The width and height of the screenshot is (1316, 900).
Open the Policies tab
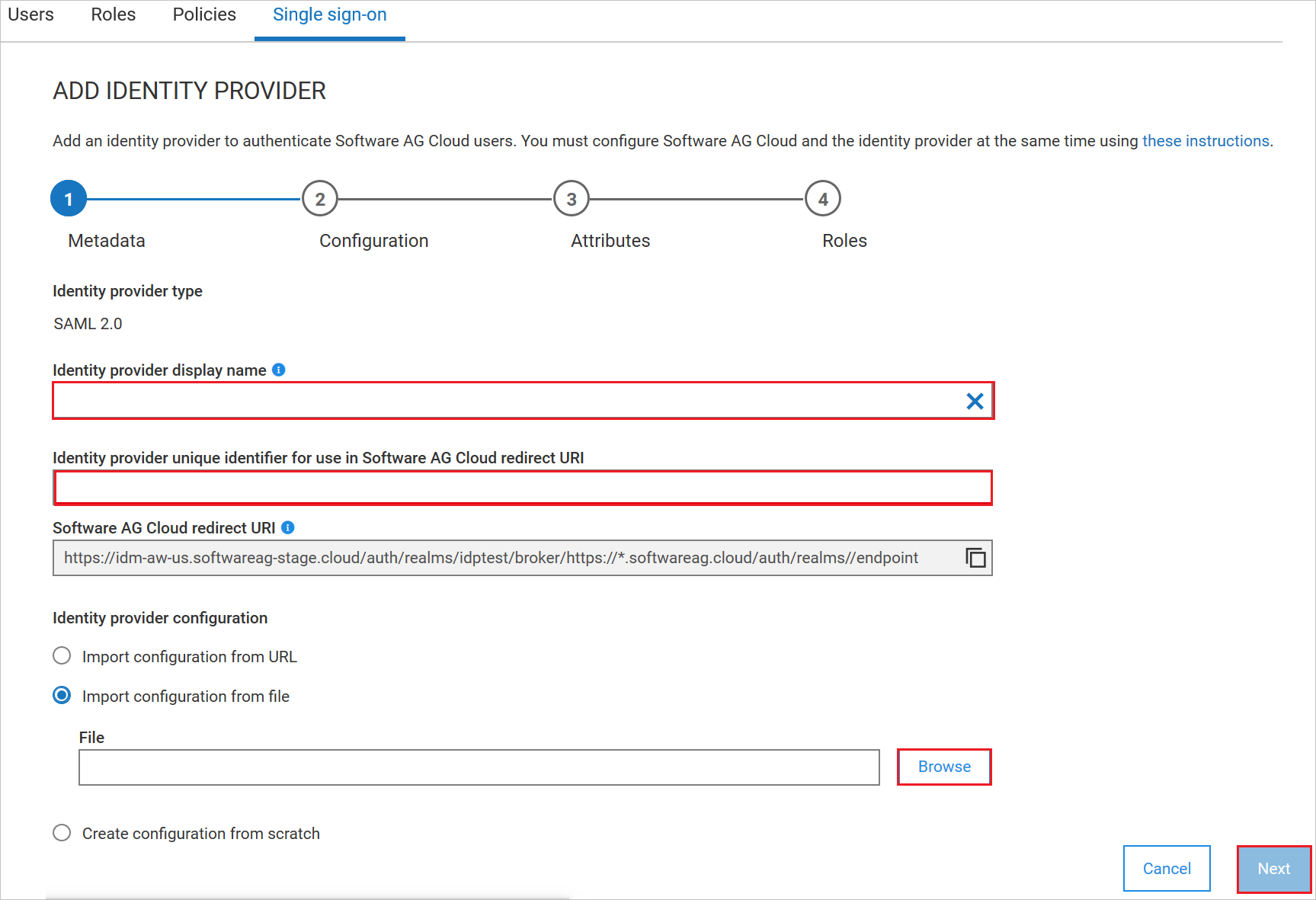tap(203, 14)
